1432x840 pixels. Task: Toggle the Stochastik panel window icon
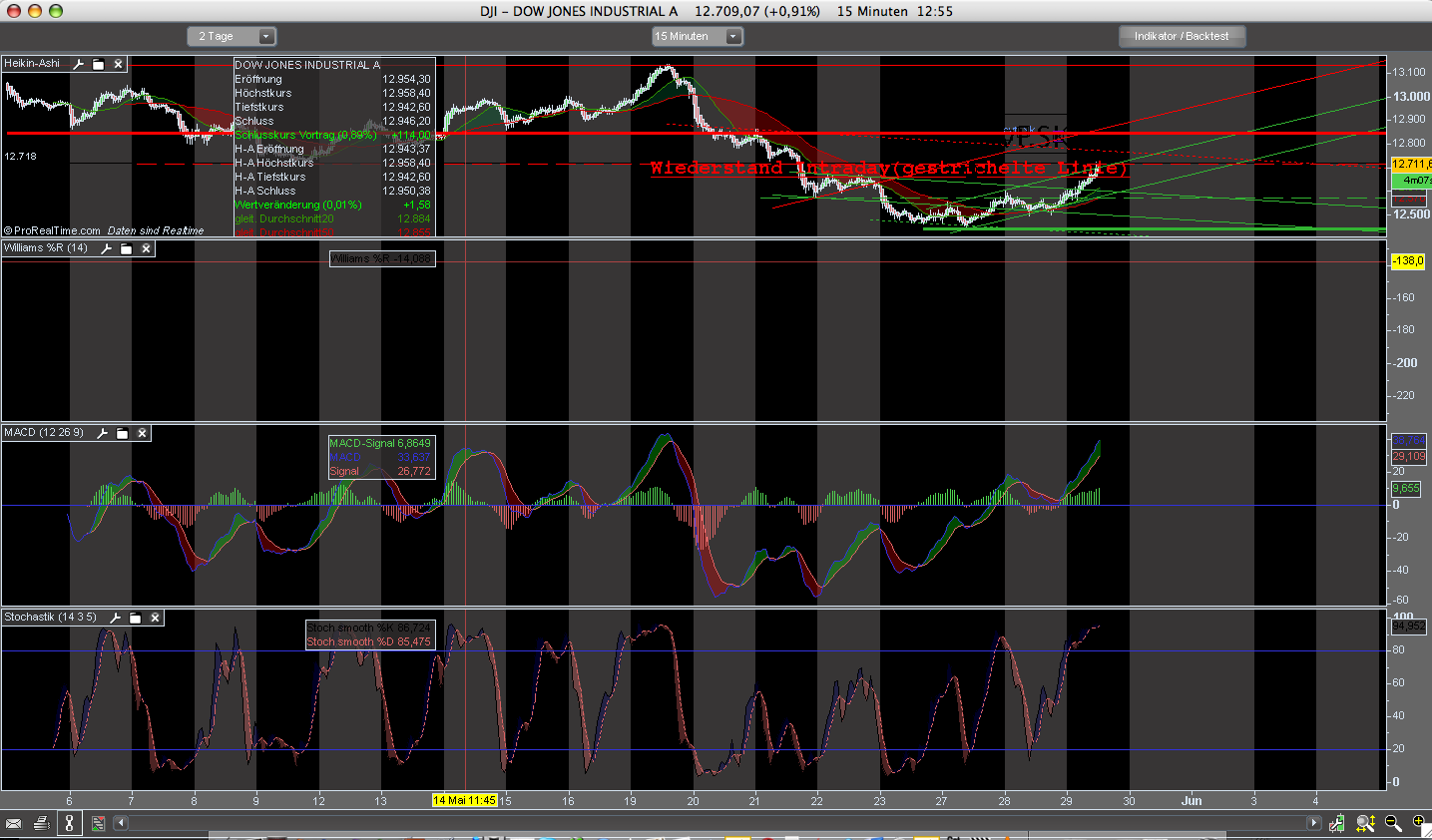135,618
